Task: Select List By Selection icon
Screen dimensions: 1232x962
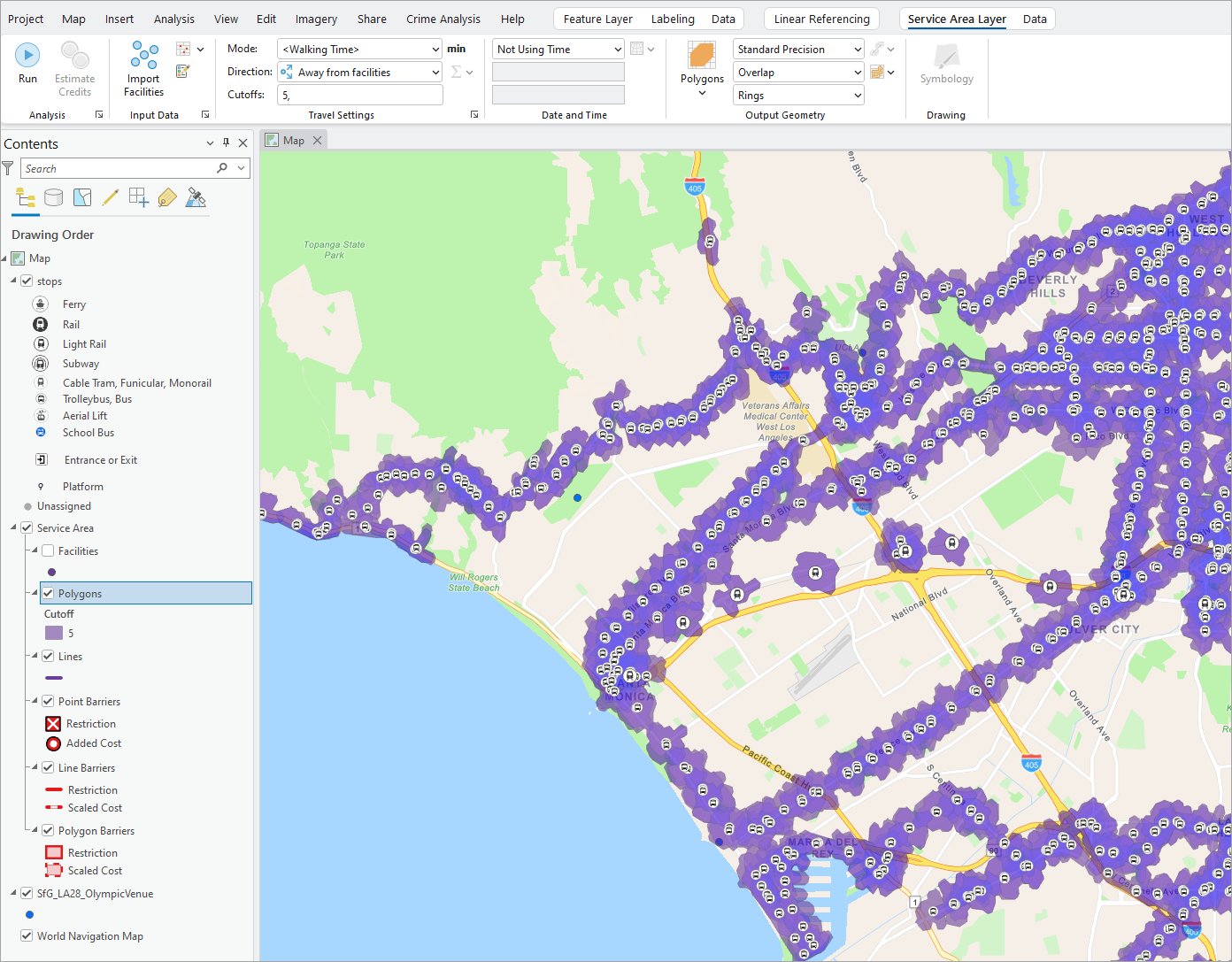Action: point(82,197)
